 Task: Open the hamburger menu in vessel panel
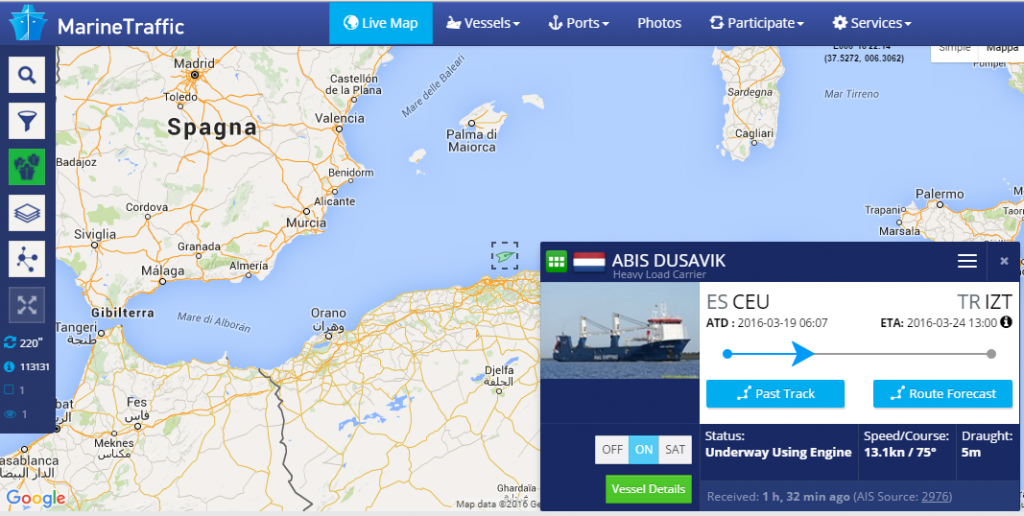click(967, 261)
